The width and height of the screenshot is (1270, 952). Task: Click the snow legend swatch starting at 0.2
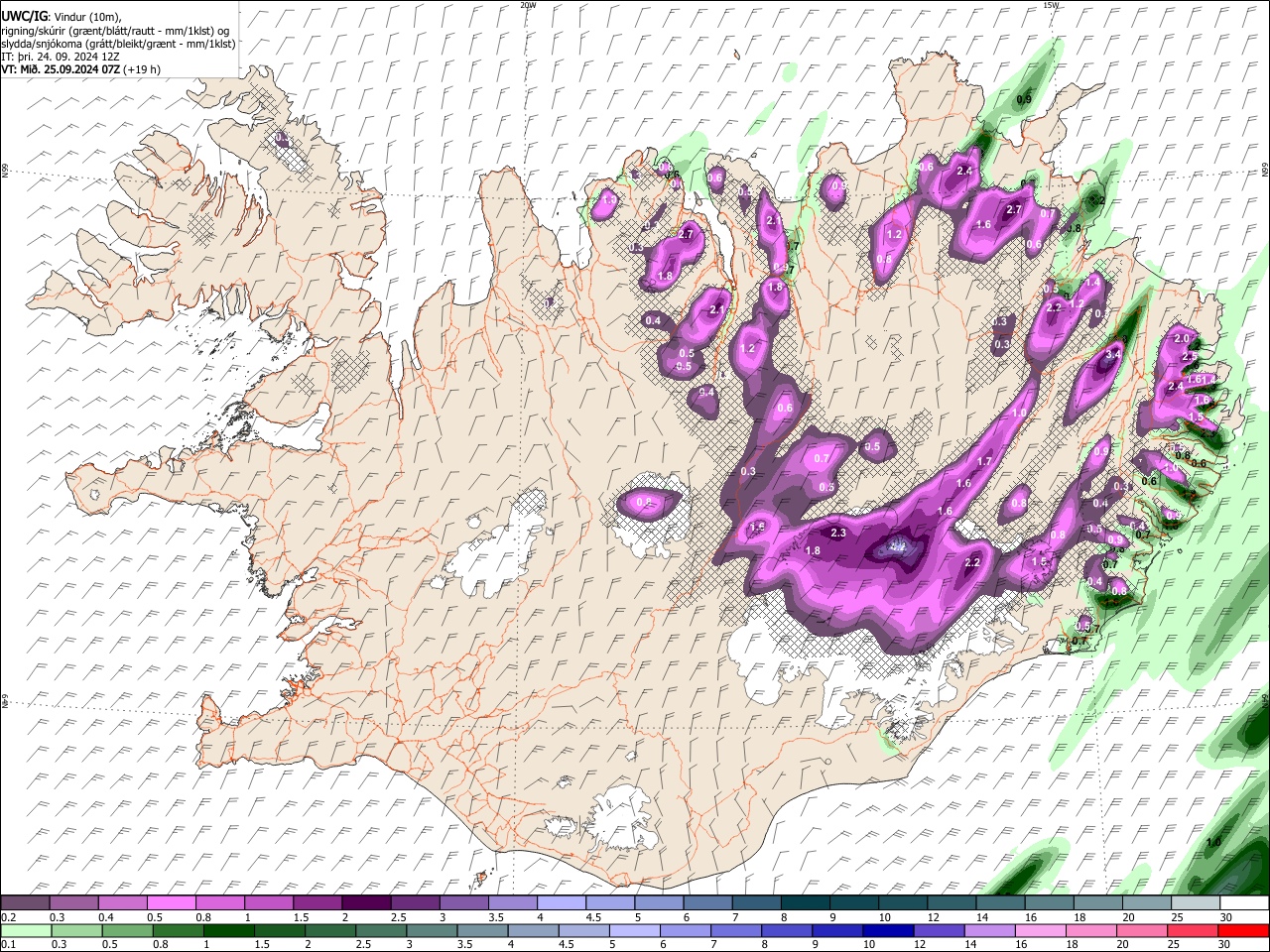(25, 902)
